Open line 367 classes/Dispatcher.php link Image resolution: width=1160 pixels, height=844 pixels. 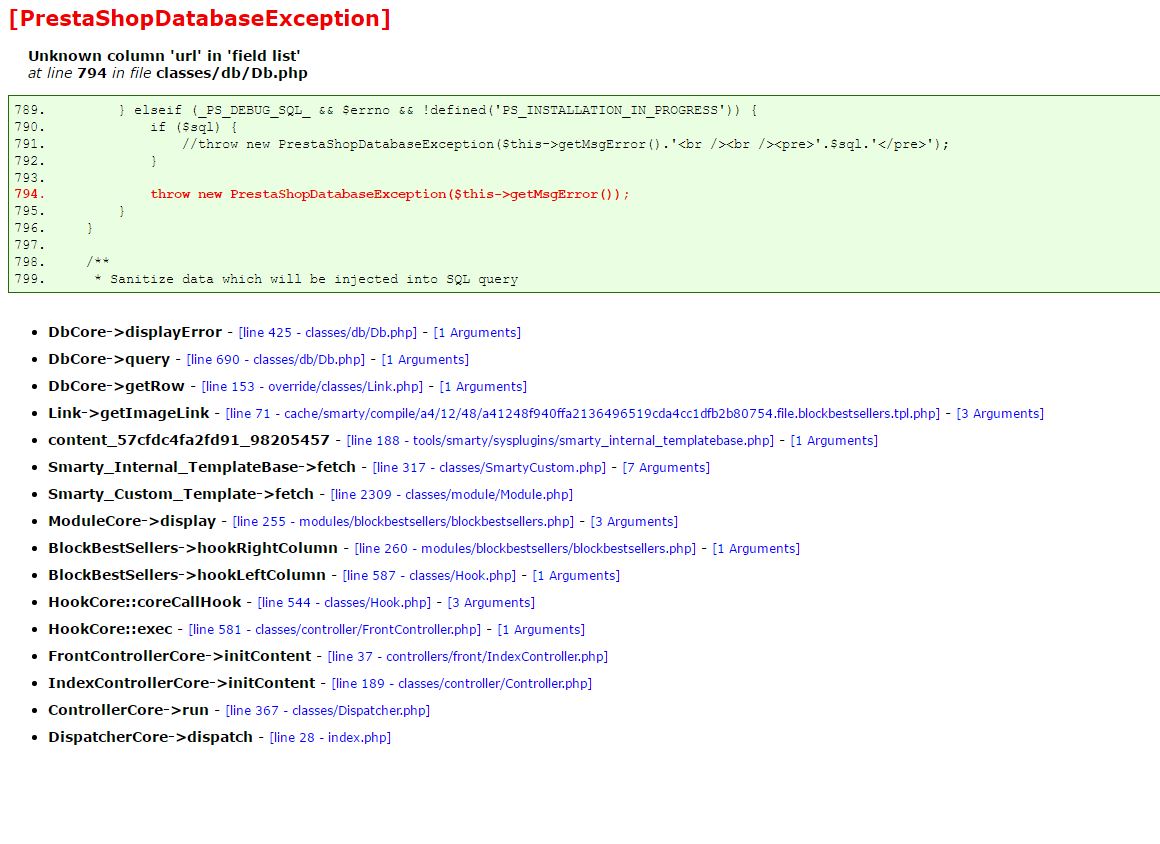point(328,711)
